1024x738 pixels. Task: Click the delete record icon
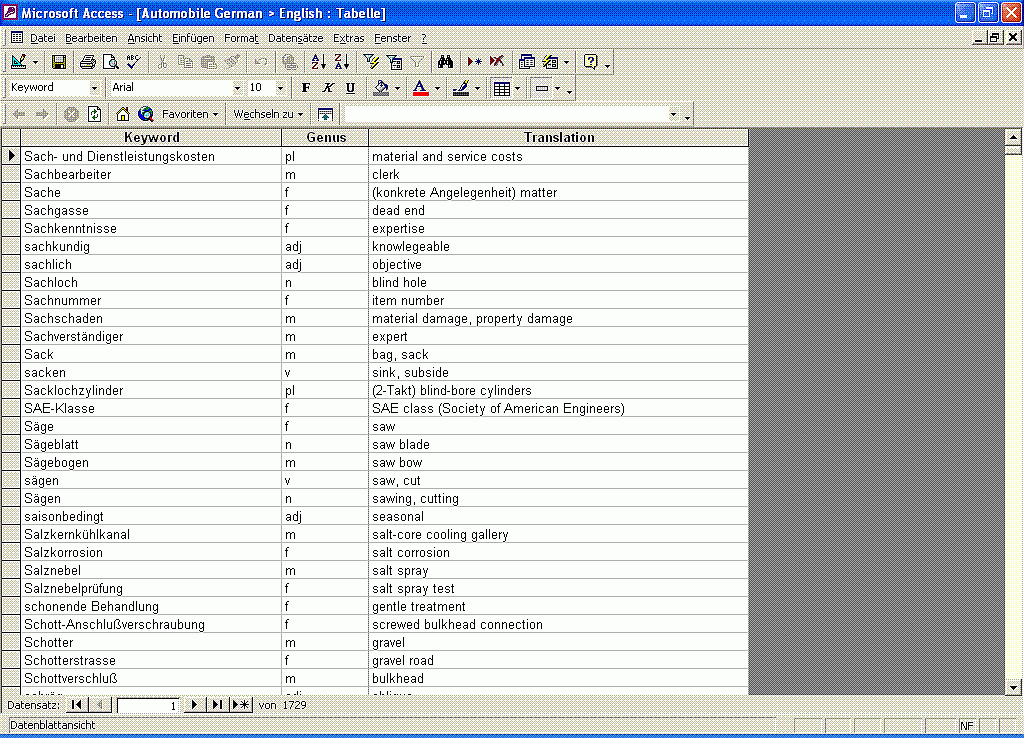tap(497, 62)
